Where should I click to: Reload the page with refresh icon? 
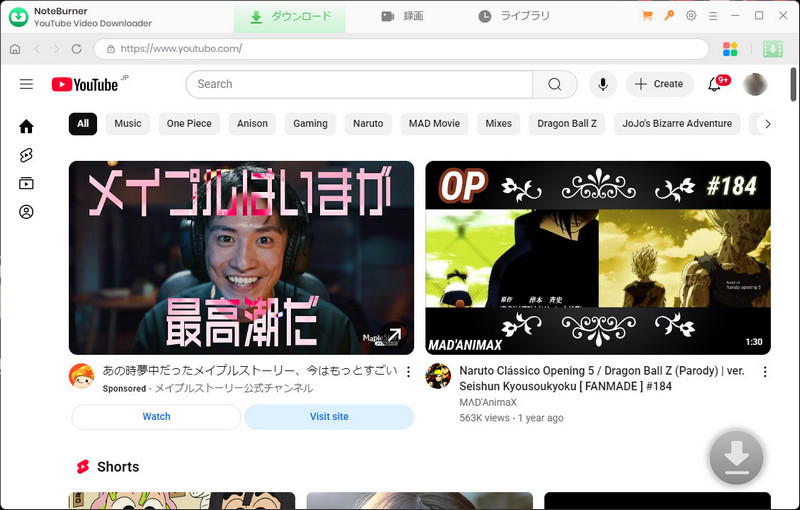[x=77, y=49]
